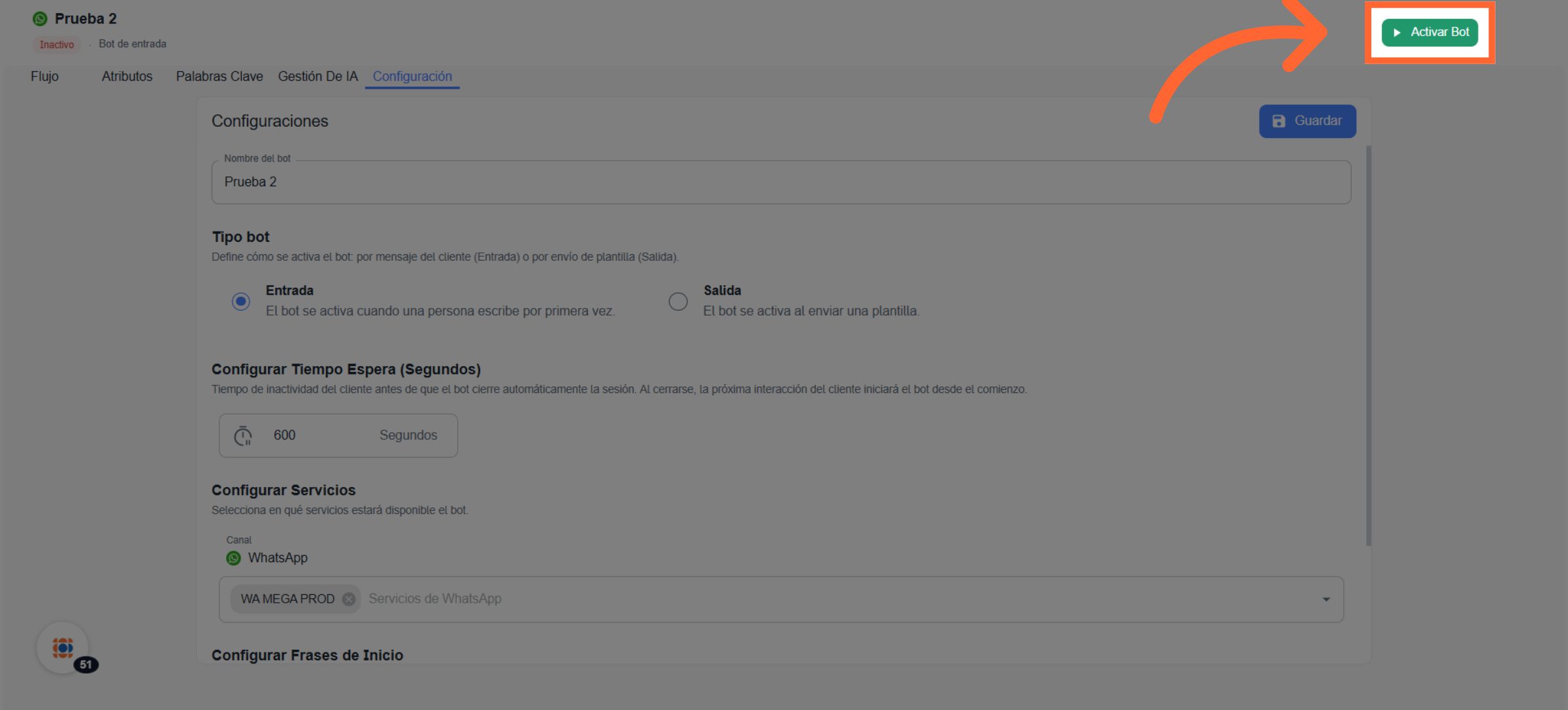Switch to the Flujo tab
Image resolution: width=1568 pixels, height=710 pixels.
click(44, 76)
